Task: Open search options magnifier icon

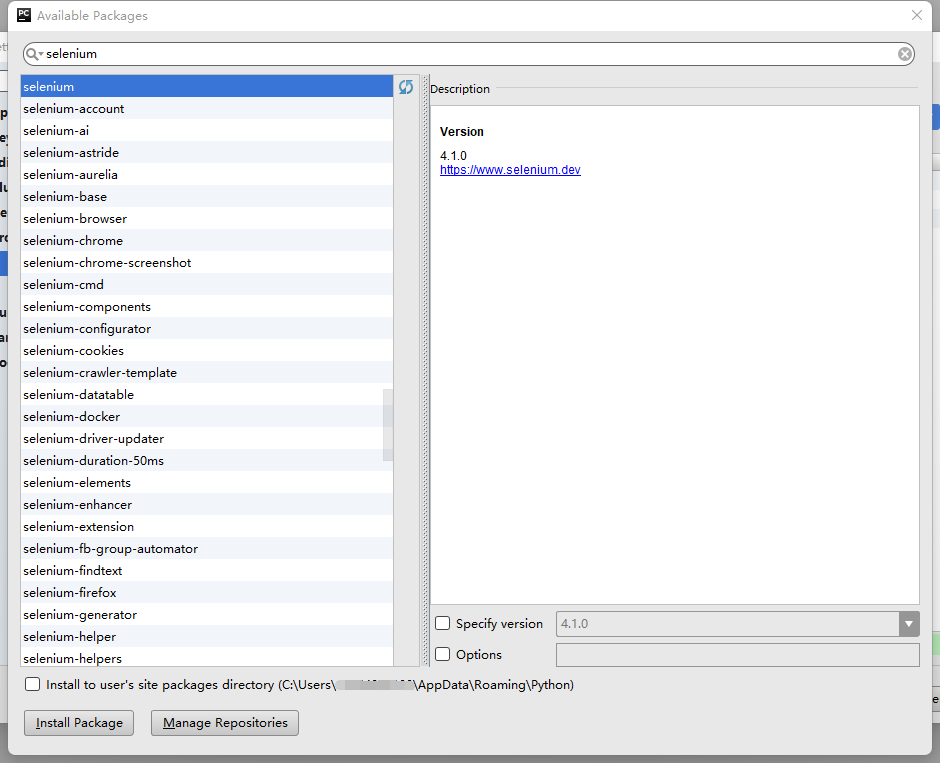Action: [34, 54]
